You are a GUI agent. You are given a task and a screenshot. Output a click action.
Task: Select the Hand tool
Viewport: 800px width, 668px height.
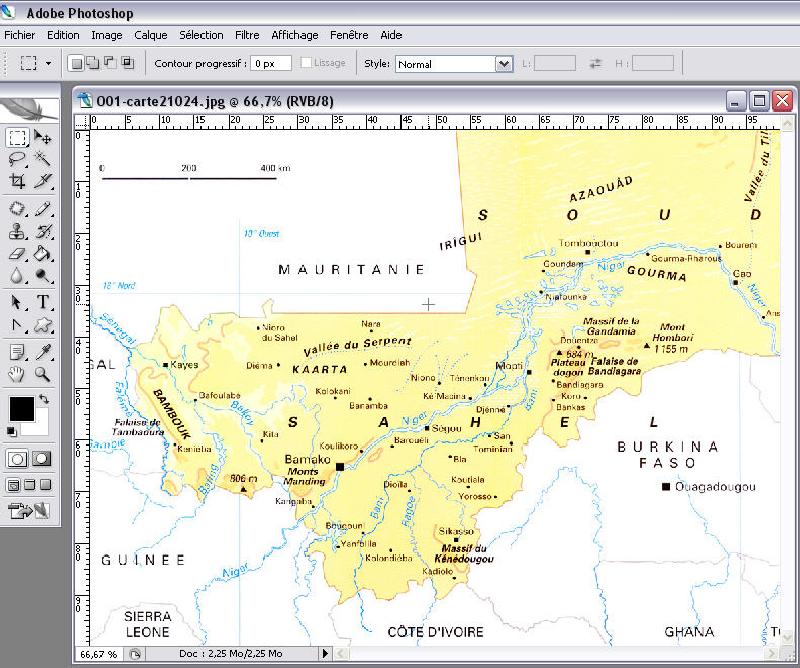coord(17,375)
